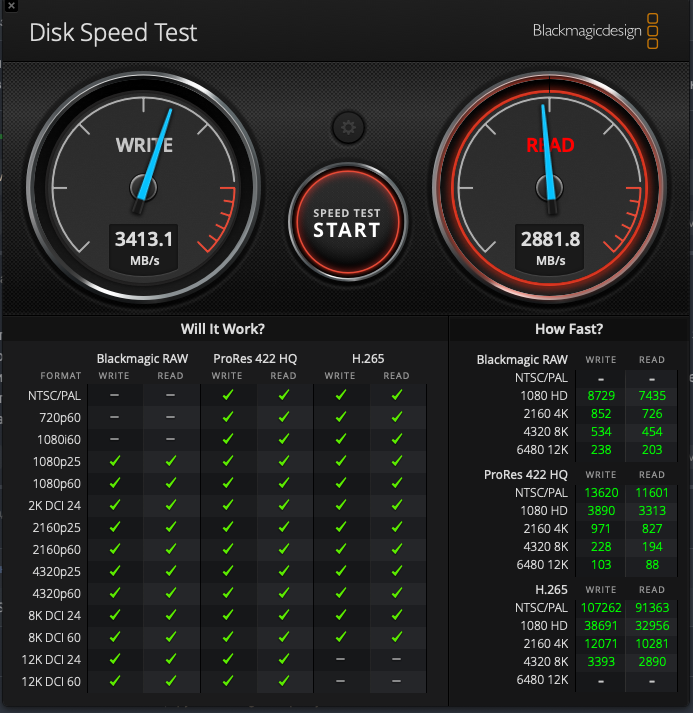Viewport: 693px width, 713px height.
Task: Click the 4320p60 format row label
Action: [57, 593]
